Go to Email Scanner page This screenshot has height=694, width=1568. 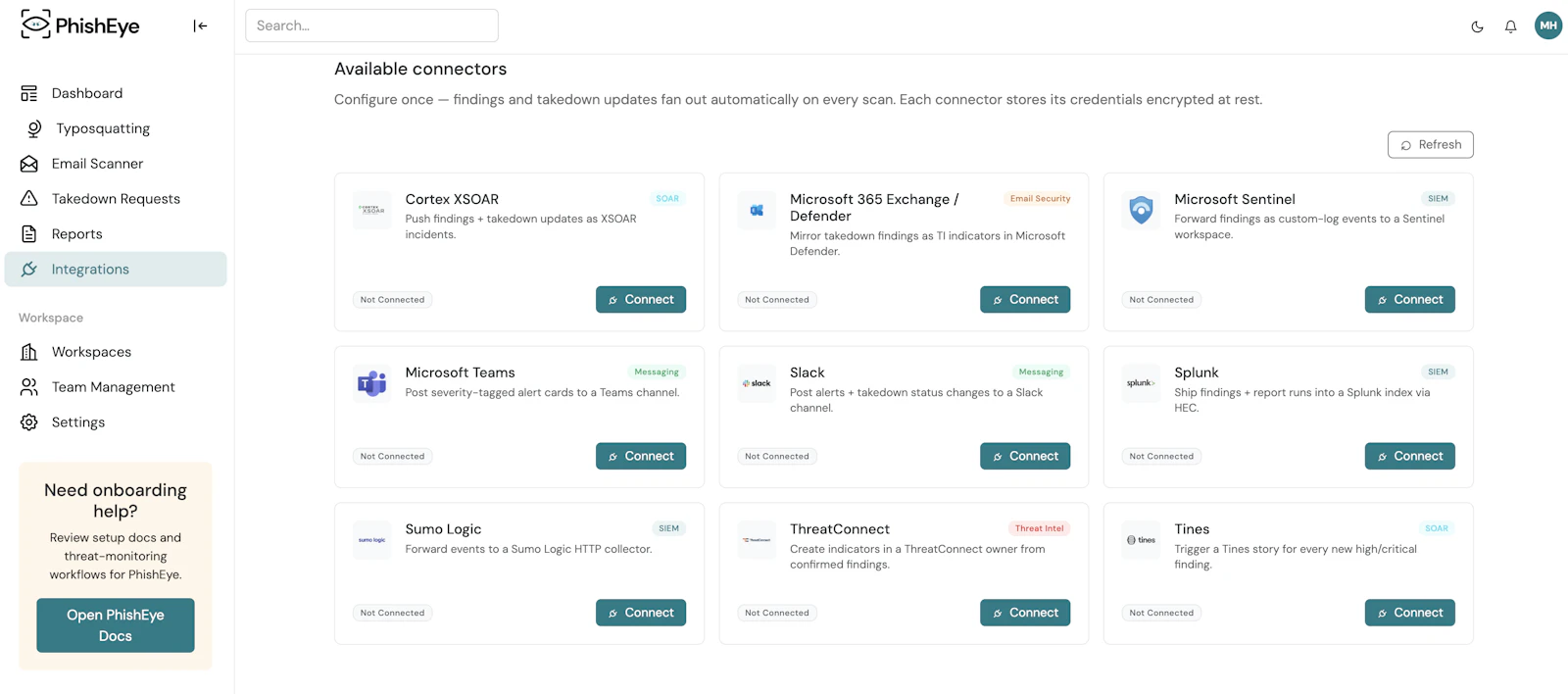116,164
